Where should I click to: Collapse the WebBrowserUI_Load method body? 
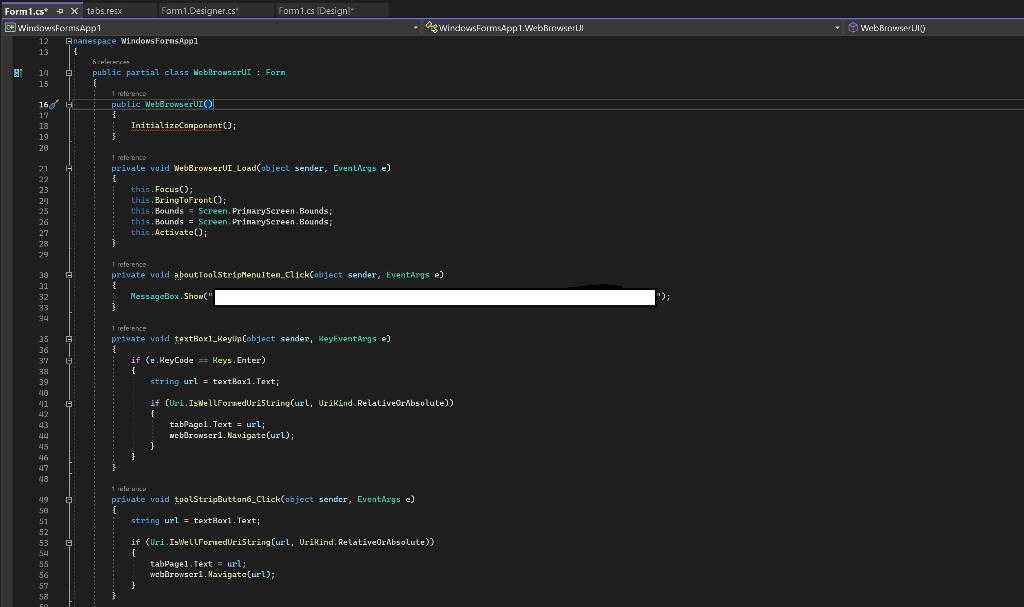pyautogui.click(x=68, y=168)
